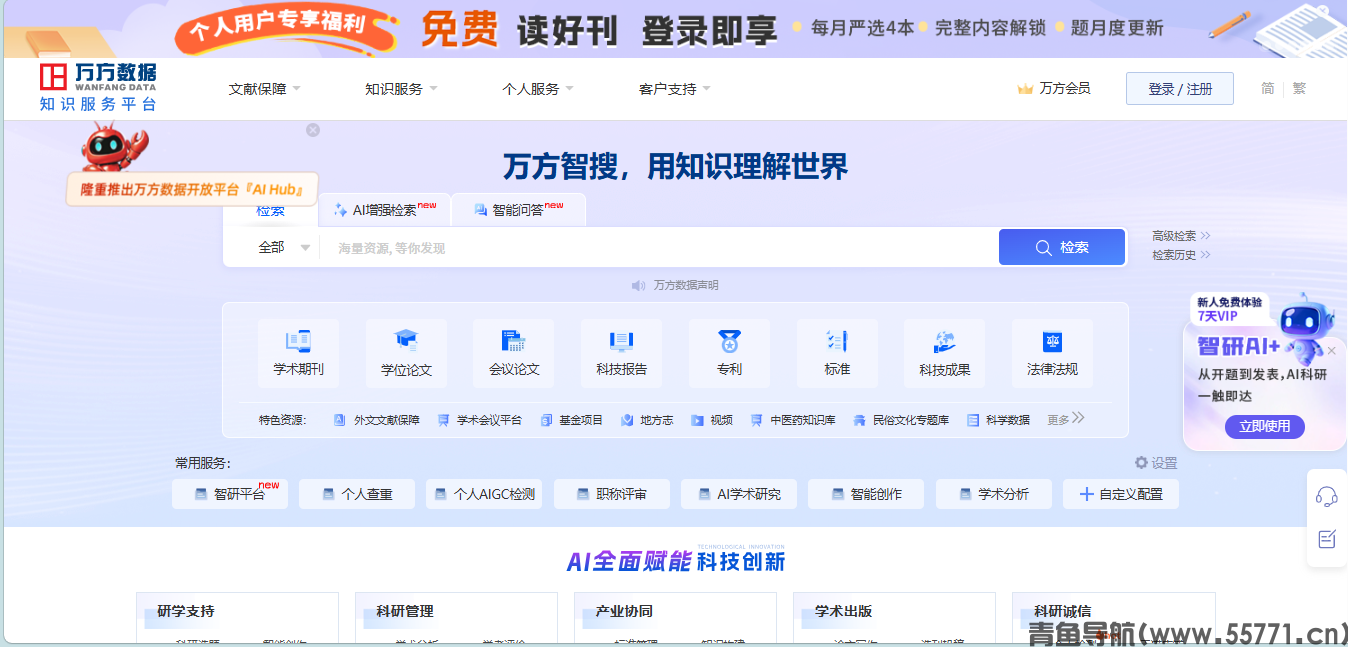Open the 智研平台 service
The width and height of the screenshot is (1348, 647).
[x=230, y=494]
